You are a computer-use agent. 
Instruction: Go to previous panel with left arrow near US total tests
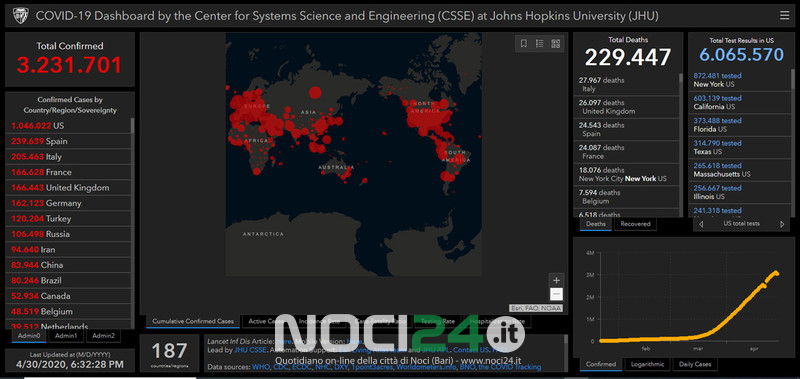click(x=701, y=224)
